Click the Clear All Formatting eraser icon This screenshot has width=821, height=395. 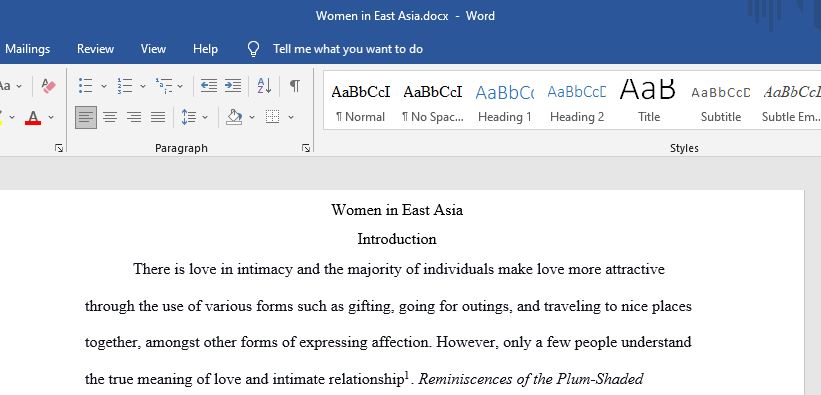(x=48, y=86)
